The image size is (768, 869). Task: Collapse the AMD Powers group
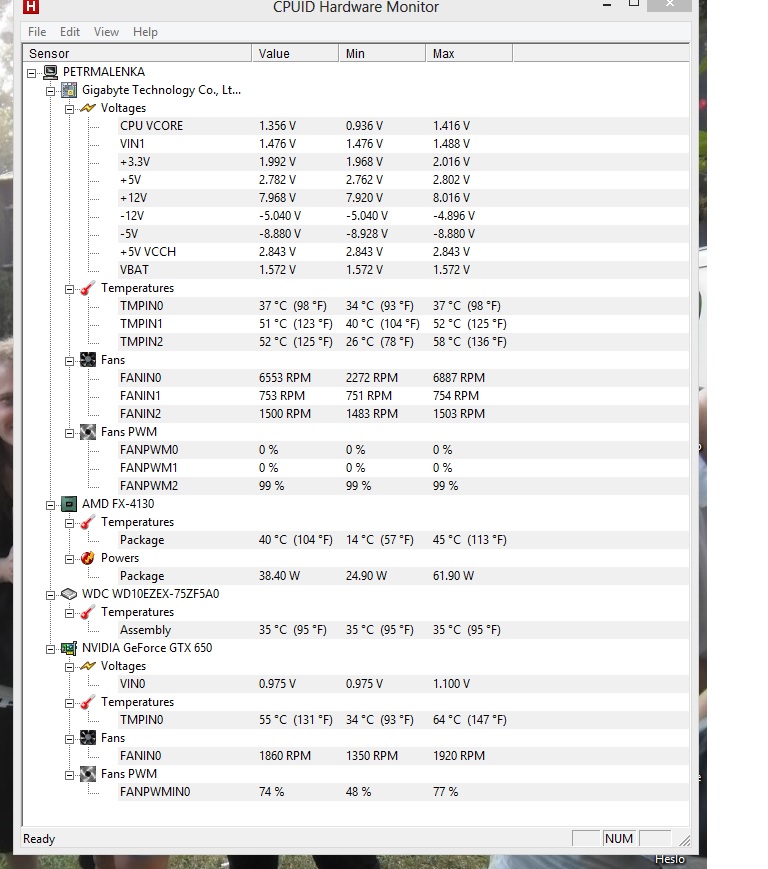coord(70,559)
